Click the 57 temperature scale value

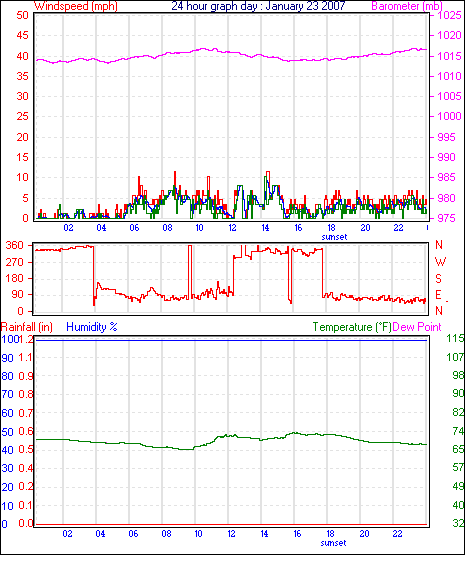click(x=458, y=467)
